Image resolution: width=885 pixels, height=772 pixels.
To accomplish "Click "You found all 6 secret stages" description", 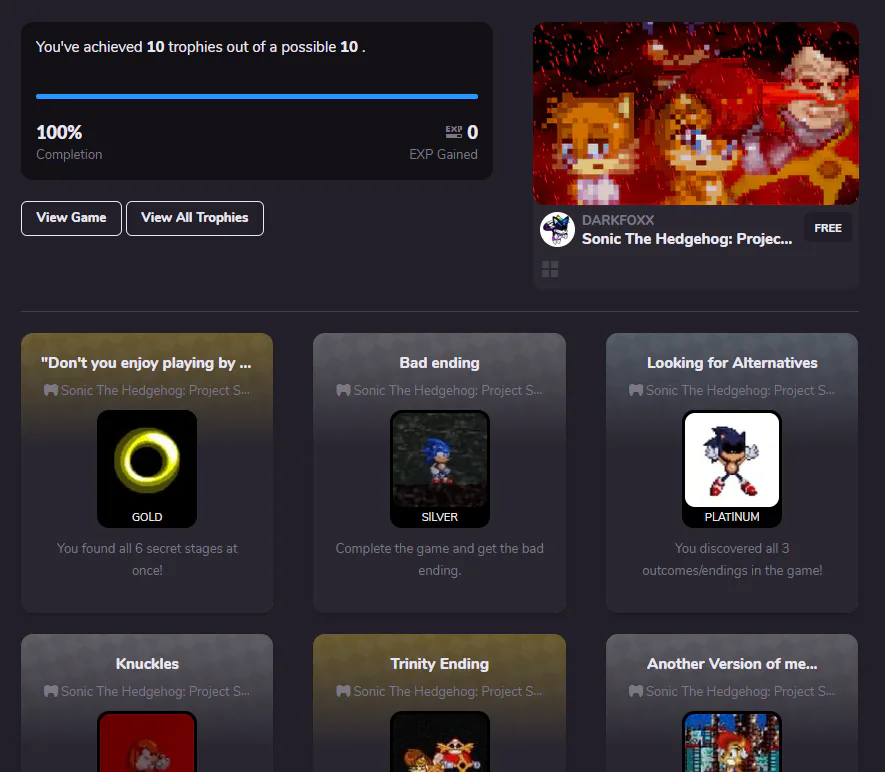I will [147, 559].
